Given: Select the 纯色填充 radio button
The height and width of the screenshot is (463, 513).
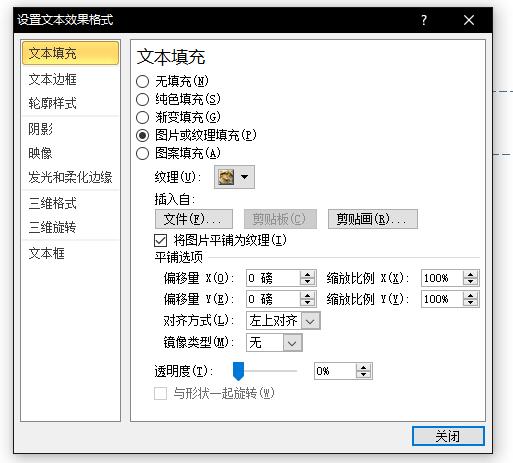Looking at the screenshot, I should pyautogui.click(x=142, y=99).
